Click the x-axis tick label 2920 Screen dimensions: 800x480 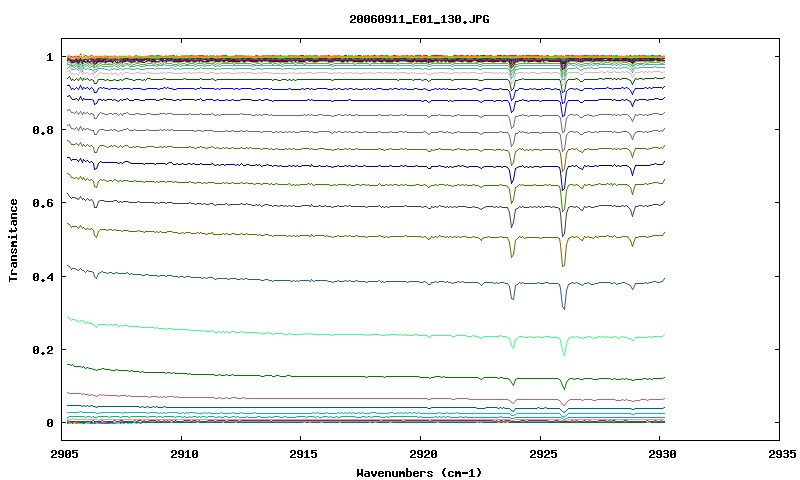click(x=423, y=454)
